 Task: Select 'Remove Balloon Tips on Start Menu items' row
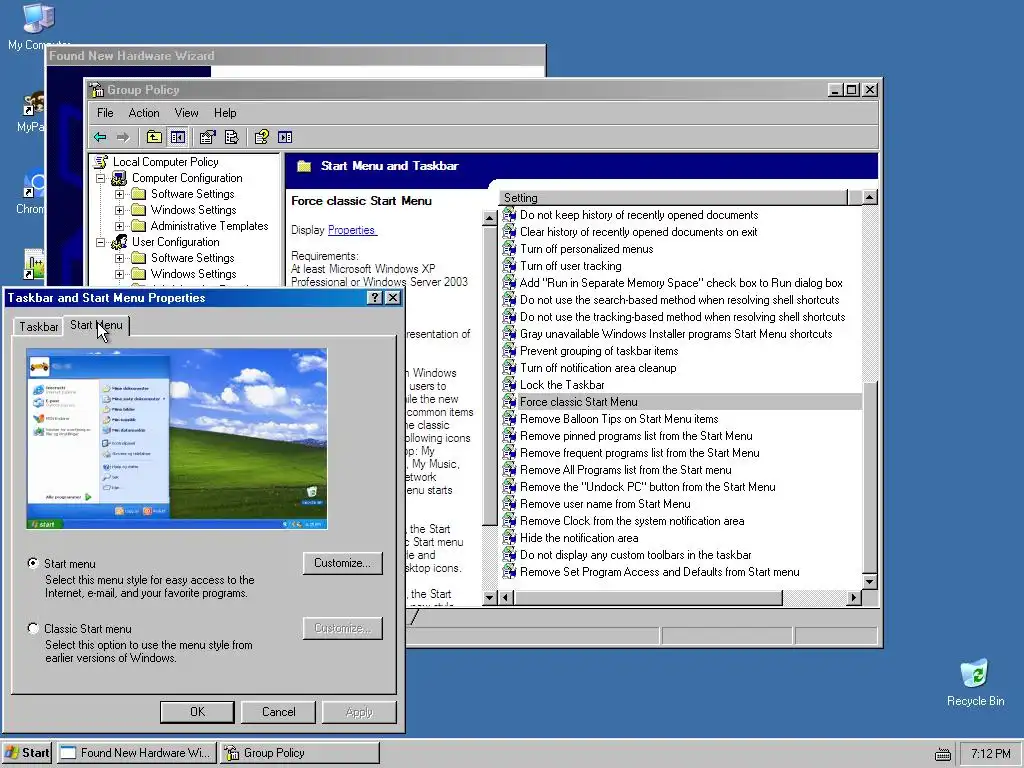tap(618, 419)
